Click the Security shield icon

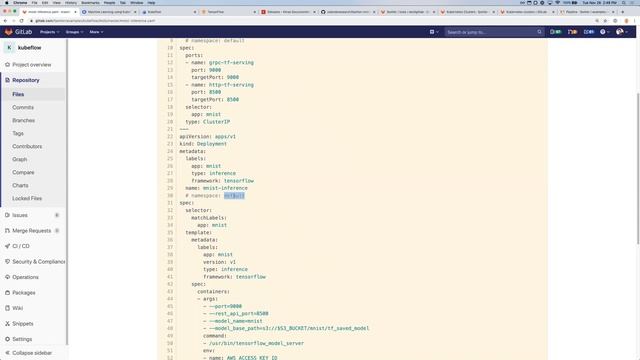(7, 262)
